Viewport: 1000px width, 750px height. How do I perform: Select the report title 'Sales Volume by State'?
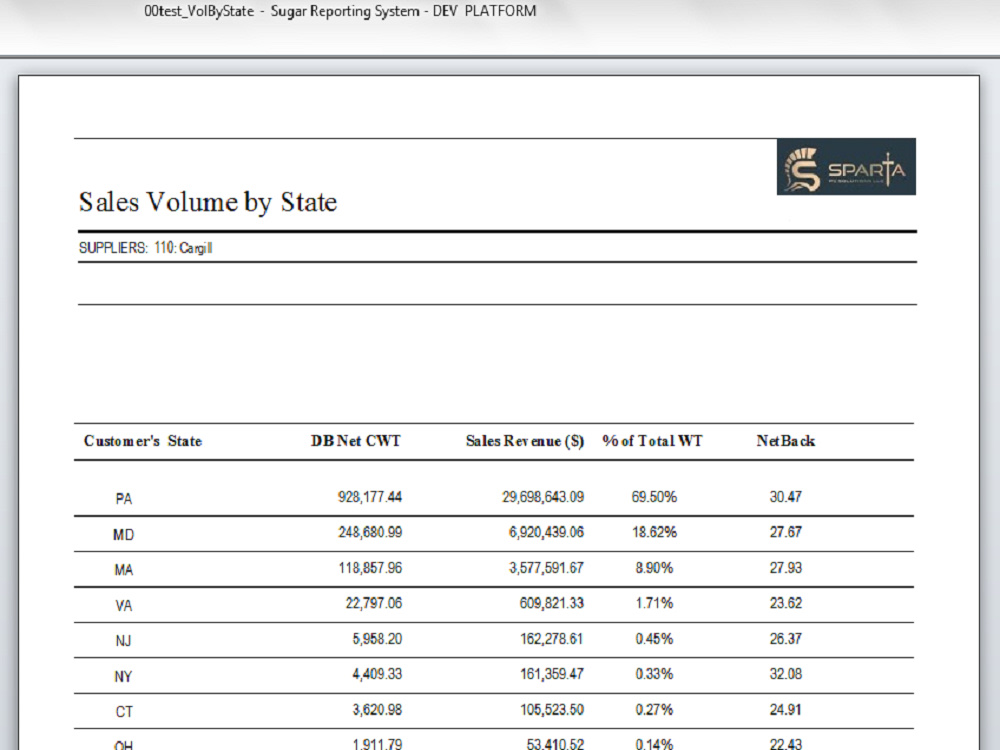pos(208,202)
